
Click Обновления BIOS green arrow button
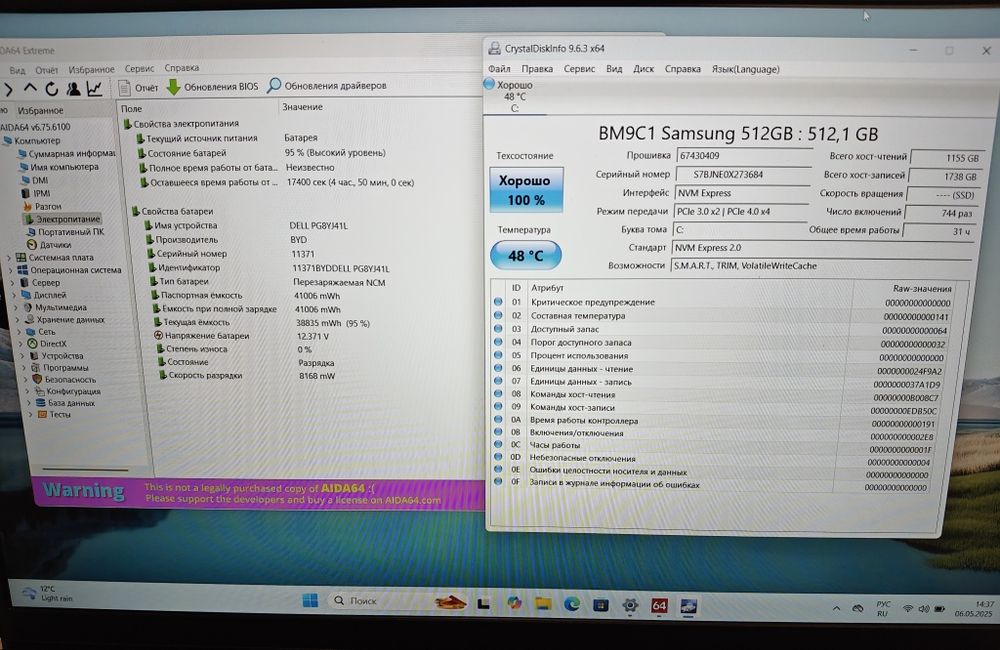(x=212, y=87)
